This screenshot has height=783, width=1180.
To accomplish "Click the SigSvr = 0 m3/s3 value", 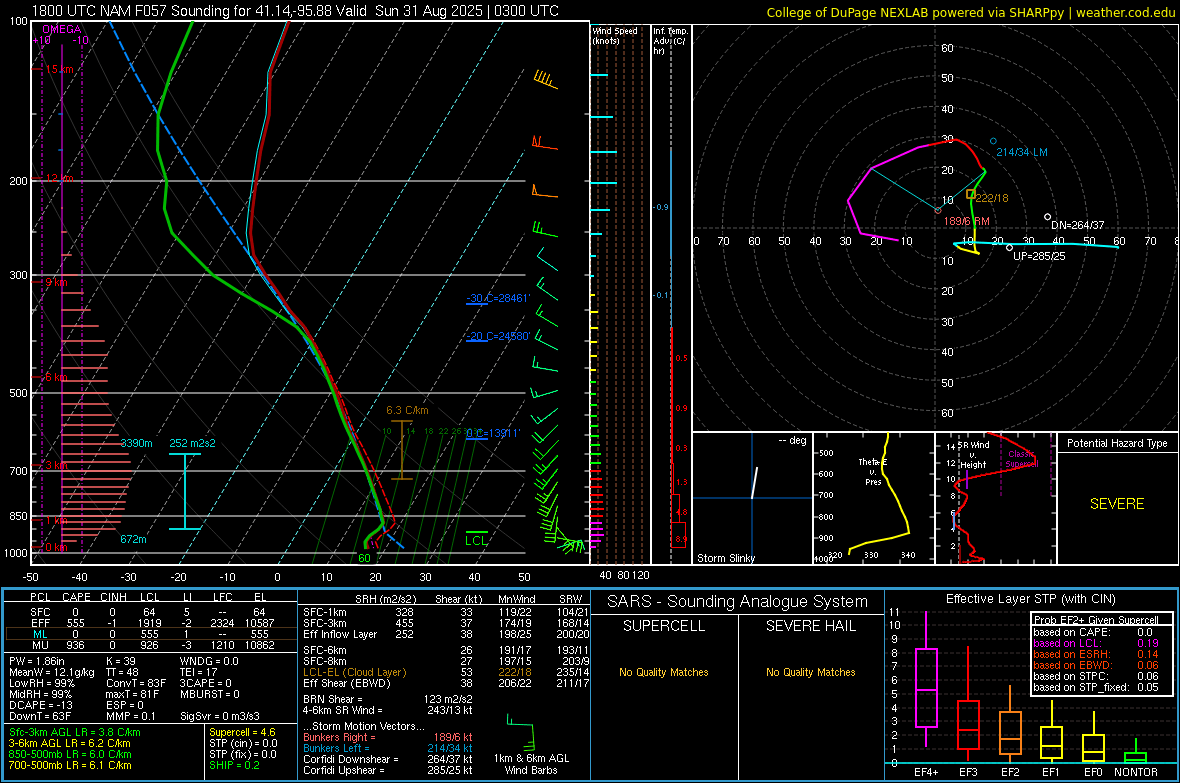I will click(220, 716).
